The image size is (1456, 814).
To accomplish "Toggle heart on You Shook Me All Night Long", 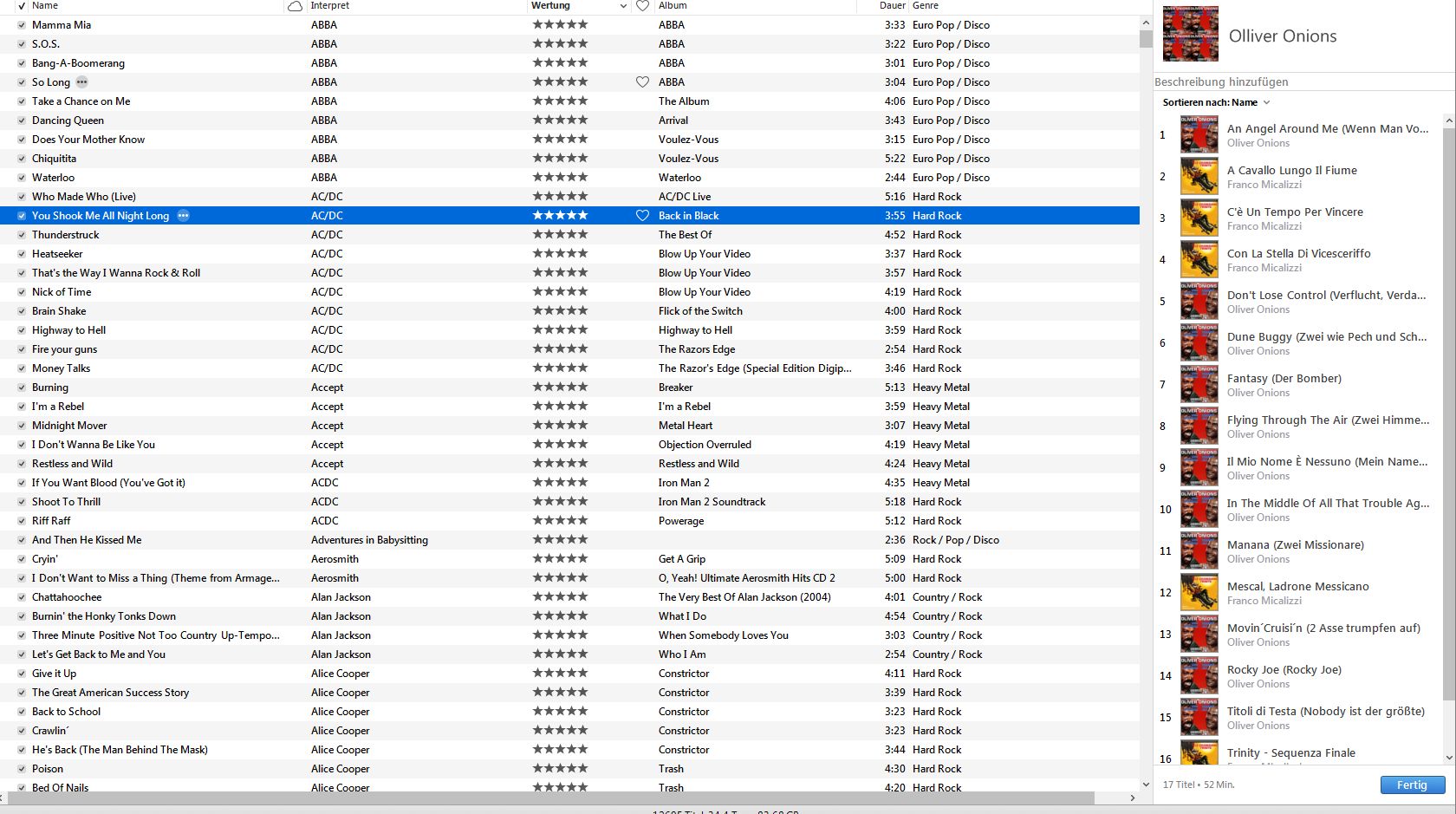I will click(x=642, y=216).
